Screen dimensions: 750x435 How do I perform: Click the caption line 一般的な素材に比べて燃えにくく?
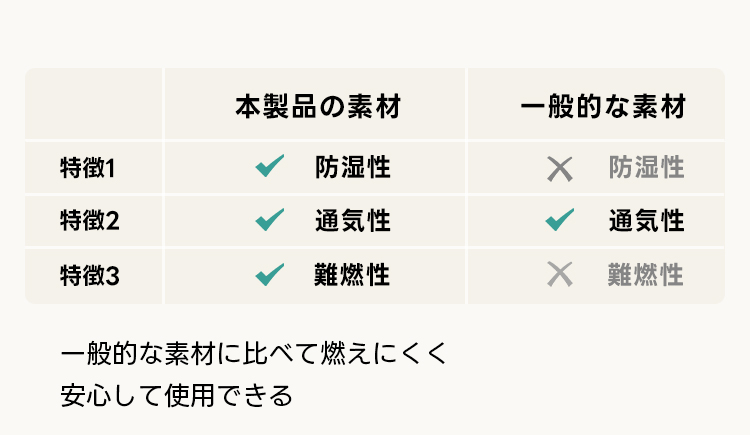(x=251, y=354)
